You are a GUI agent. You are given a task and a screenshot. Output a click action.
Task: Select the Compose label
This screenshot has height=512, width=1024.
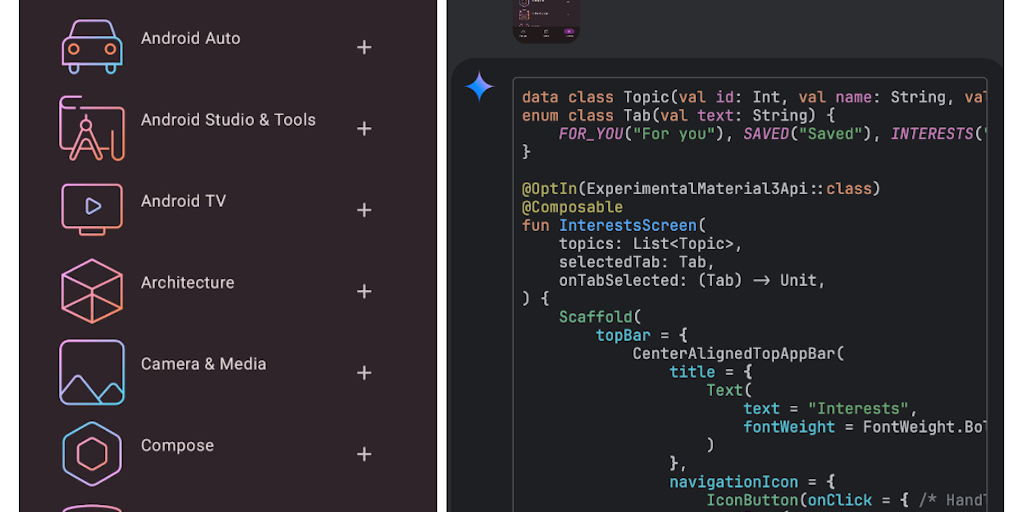[x=178, y=445]
